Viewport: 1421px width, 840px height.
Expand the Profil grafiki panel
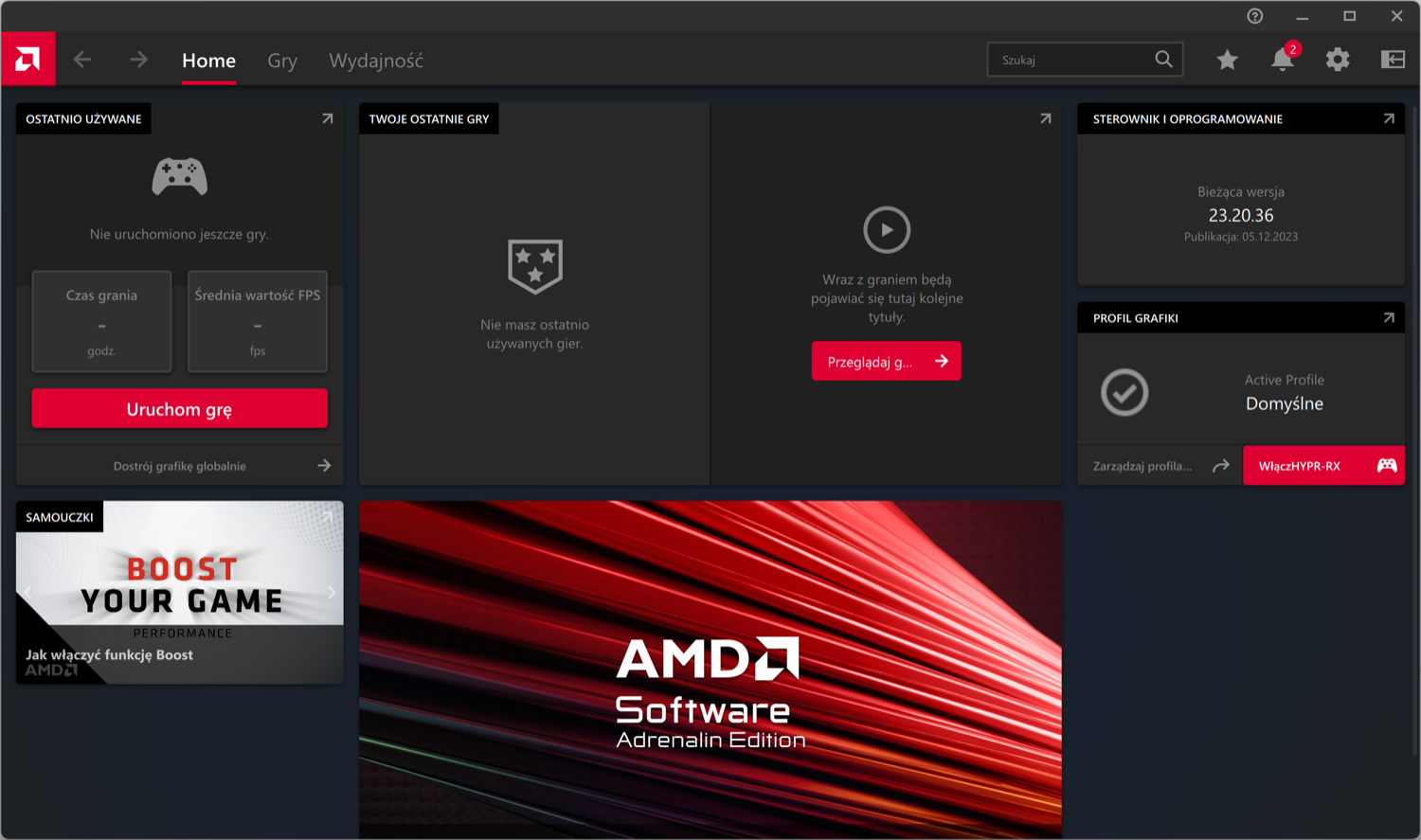click(x=1389, y=317)
